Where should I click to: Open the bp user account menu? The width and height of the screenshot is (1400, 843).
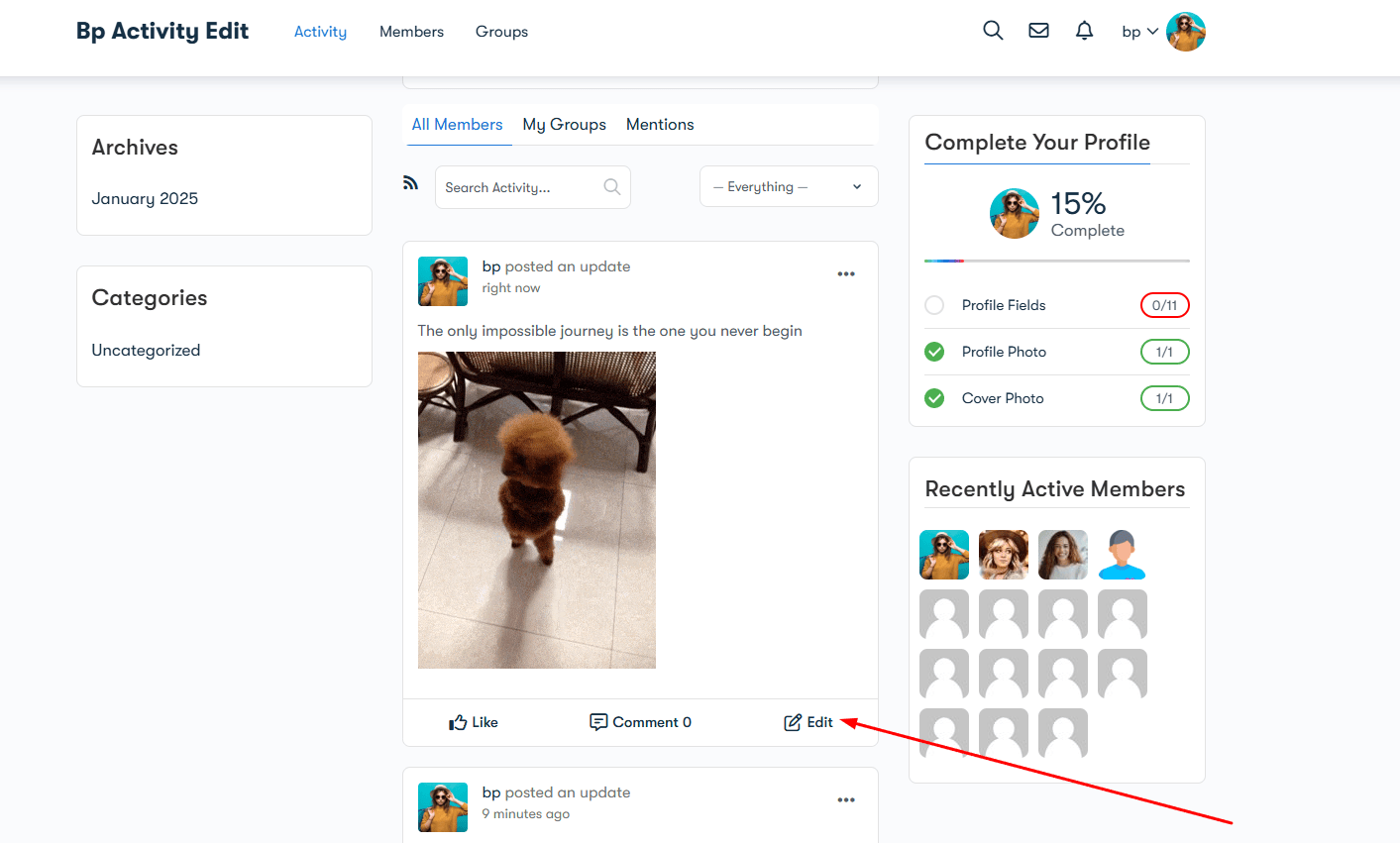[1139, 32]
